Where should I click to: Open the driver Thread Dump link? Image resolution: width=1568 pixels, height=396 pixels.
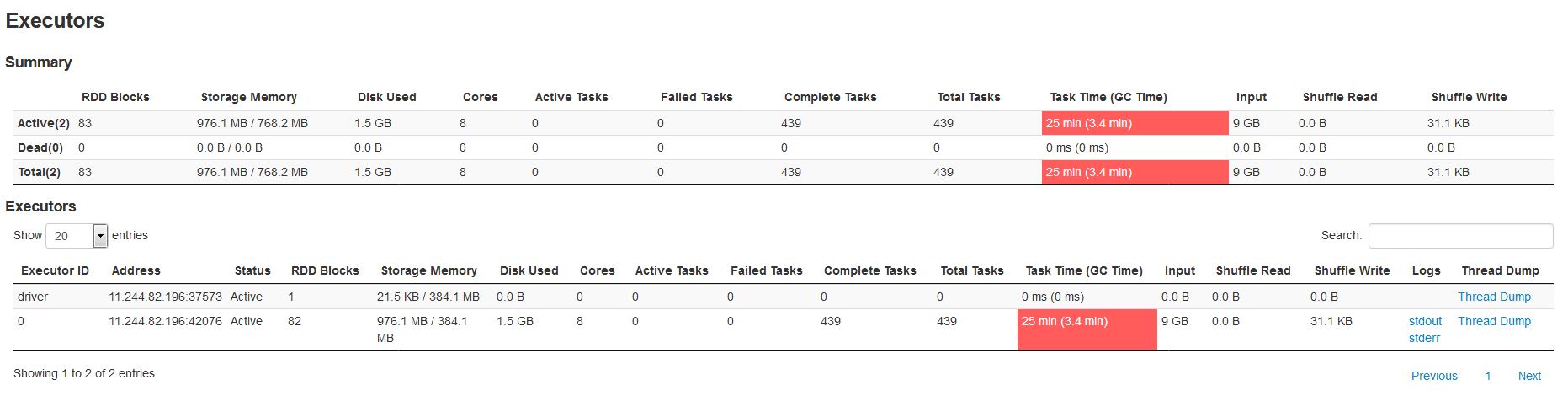(x=1494, y=297)
